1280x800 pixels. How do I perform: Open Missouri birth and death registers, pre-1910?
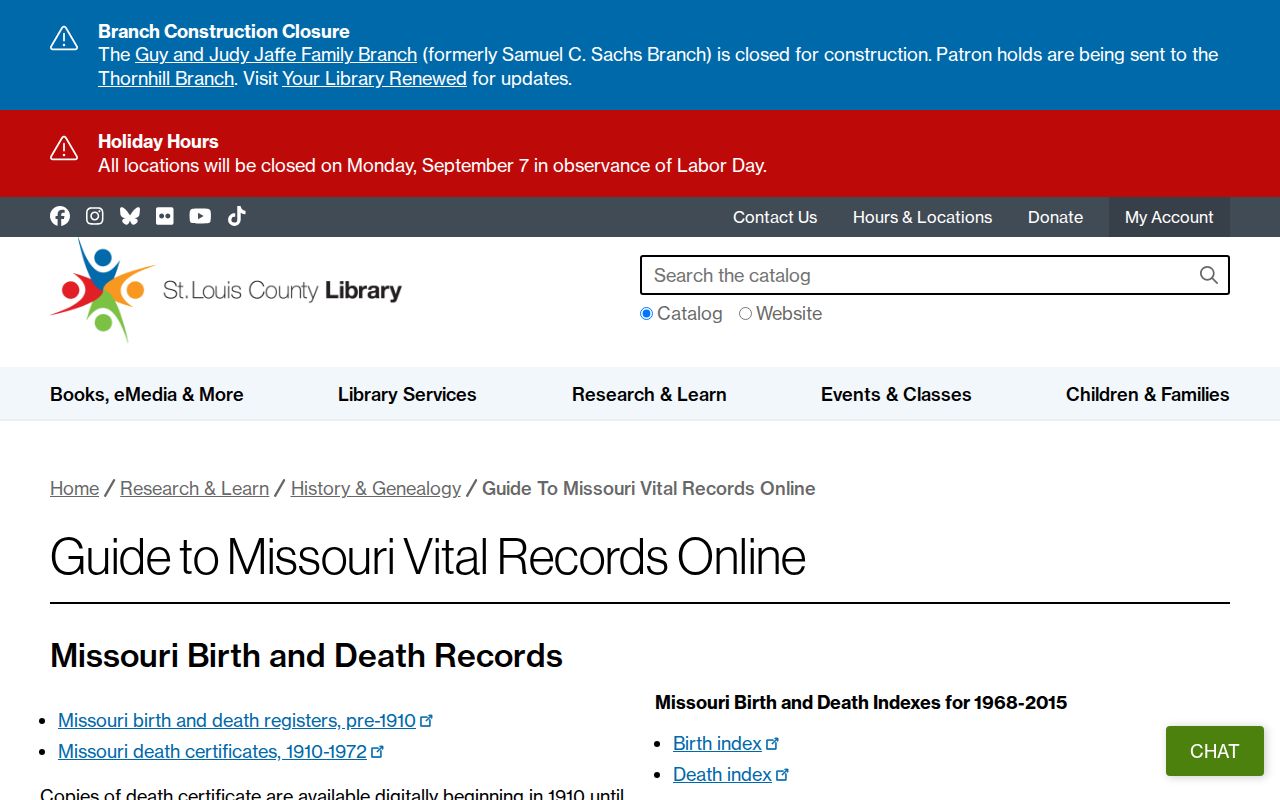237,720
